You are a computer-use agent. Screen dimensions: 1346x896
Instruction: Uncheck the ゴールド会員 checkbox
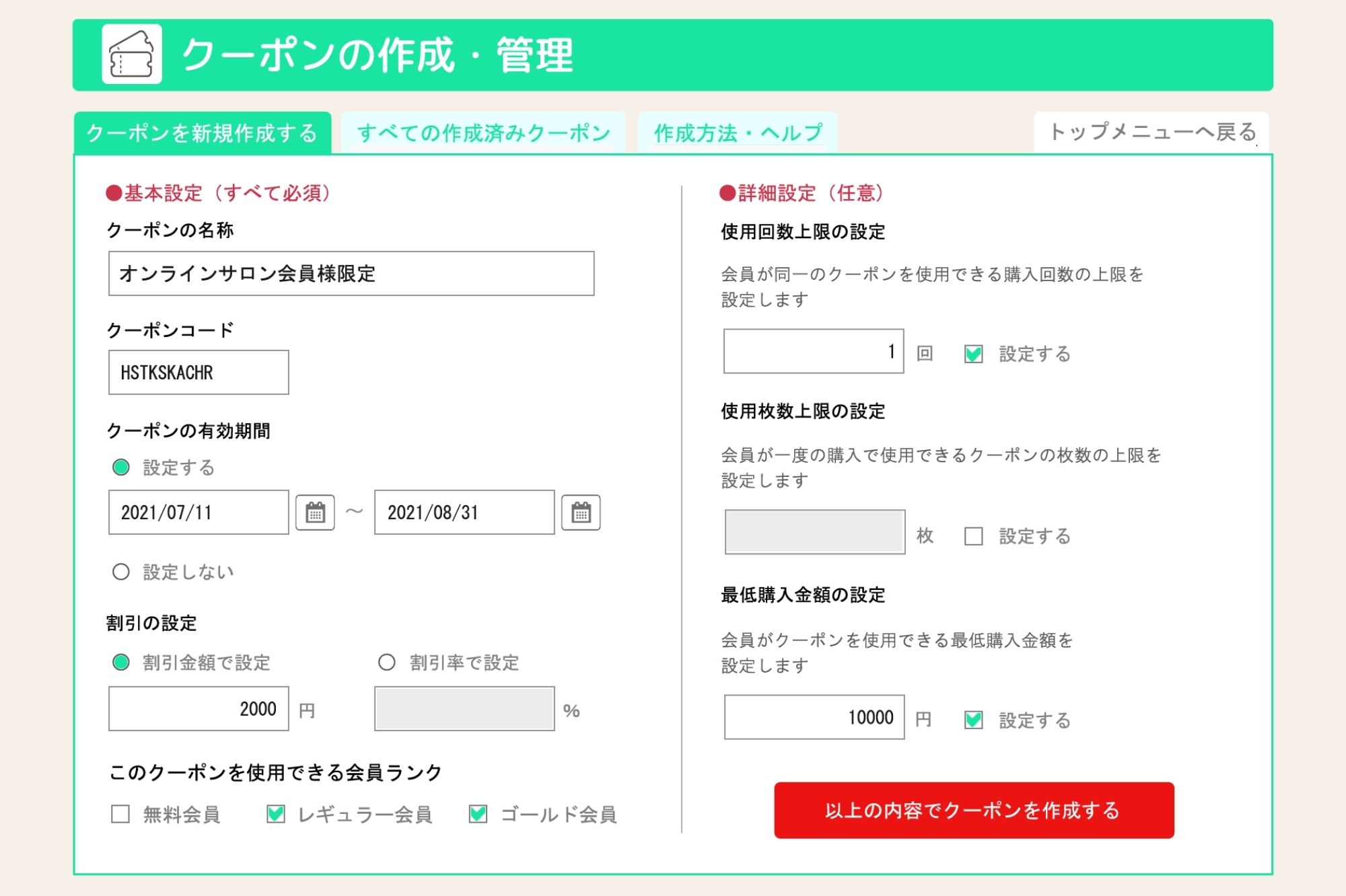pyautogui.click(x=479, y=814)
